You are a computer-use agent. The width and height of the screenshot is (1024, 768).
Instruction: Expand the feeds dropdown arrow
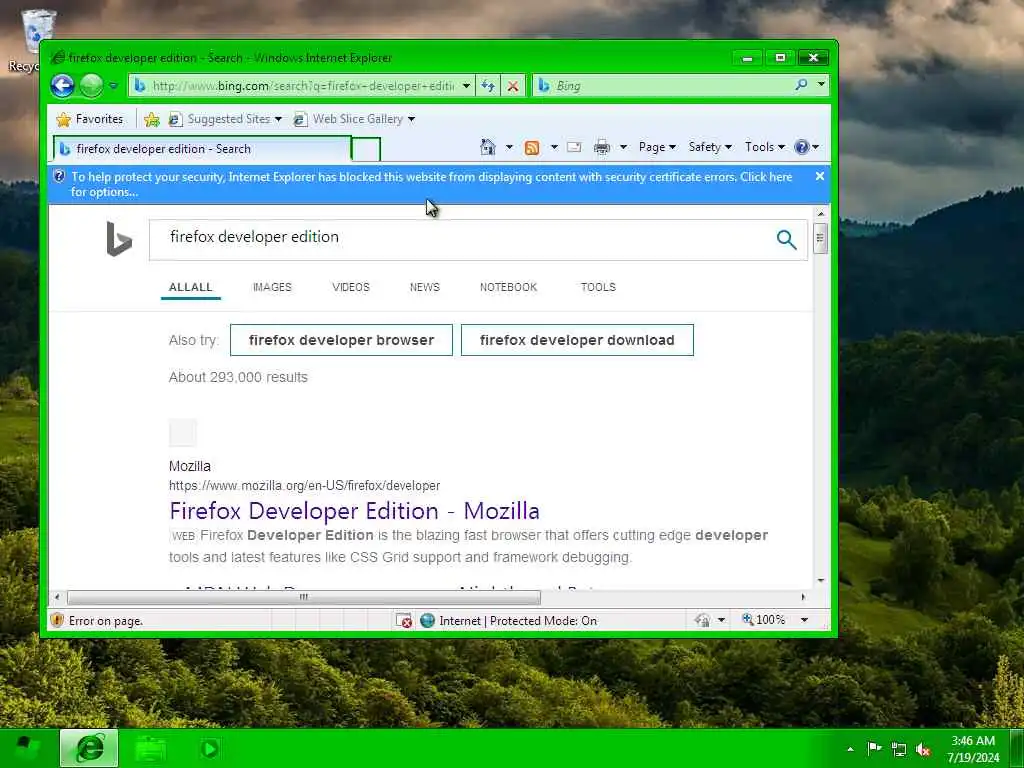point(554,147)
